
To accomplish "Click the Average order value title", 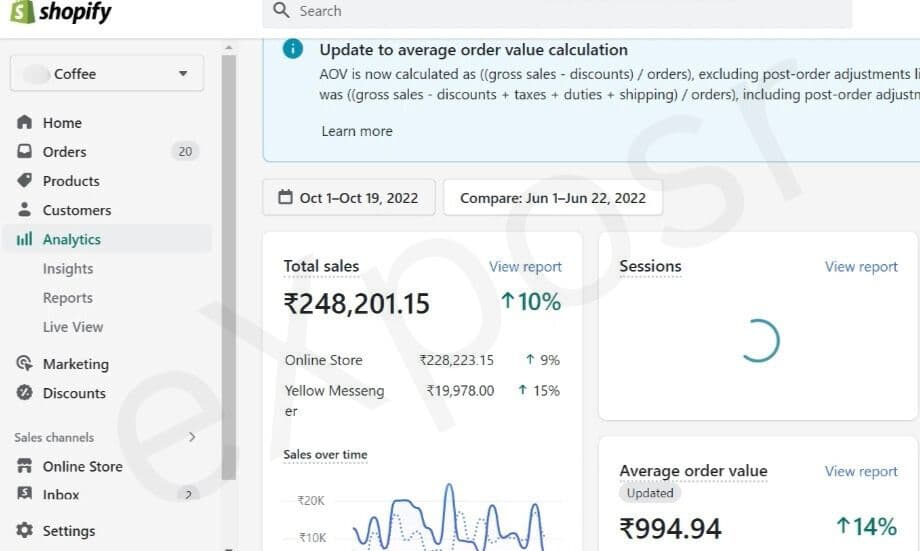I will (x=694, y=471).
